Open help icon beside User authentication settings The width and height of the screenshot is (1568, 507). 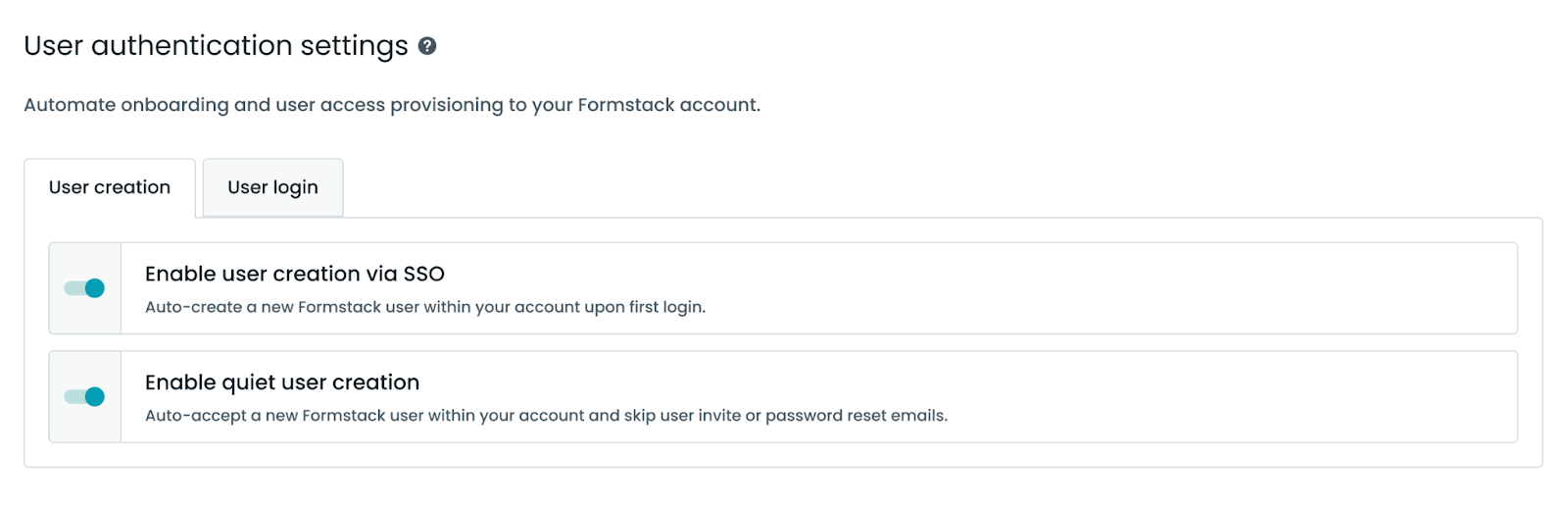coord(427,46)
